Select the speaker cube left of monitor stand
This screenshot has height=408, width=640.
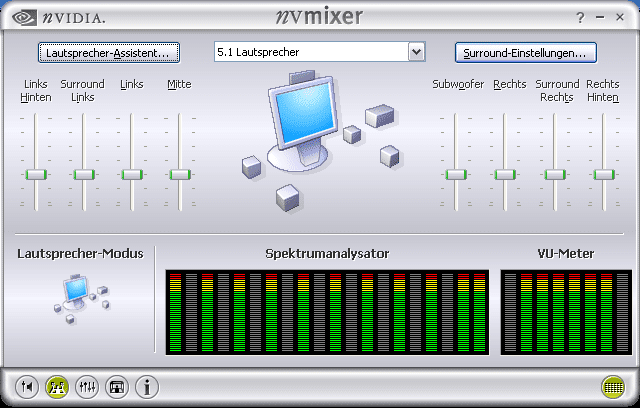coord(252,167)
